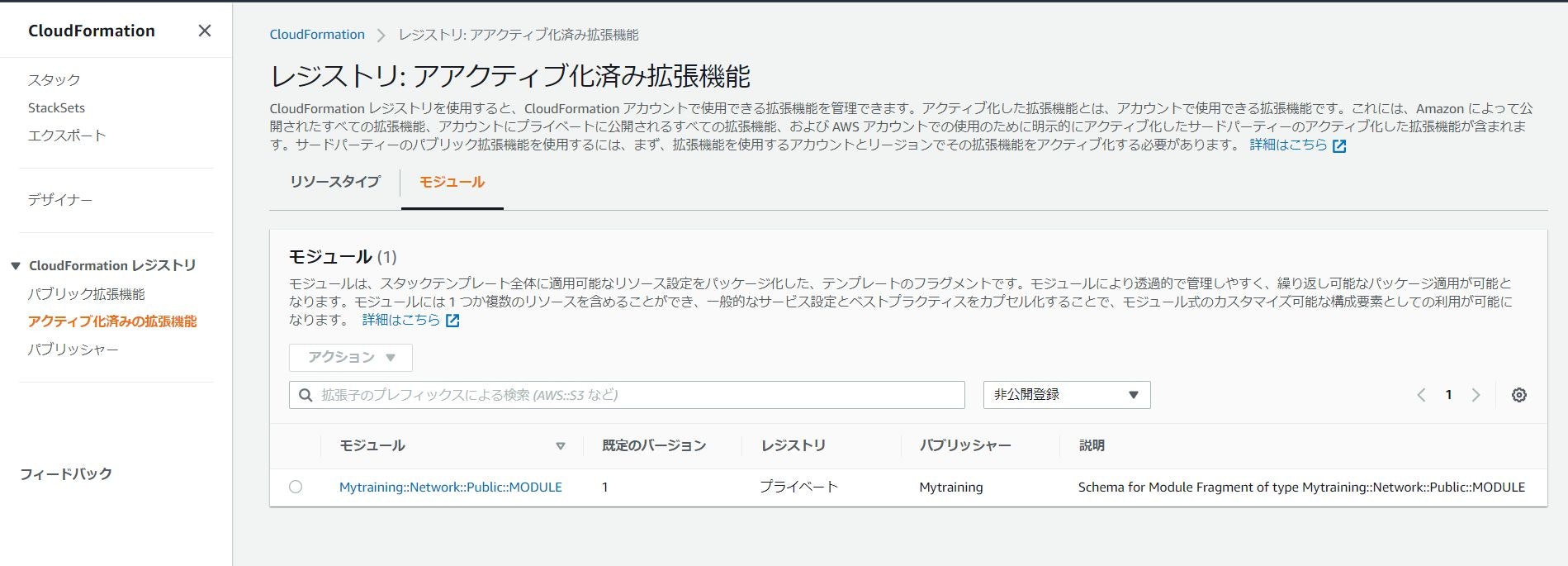
Task: Open パブリック拡張機能 in the sidebar
Action: (86, 294)
